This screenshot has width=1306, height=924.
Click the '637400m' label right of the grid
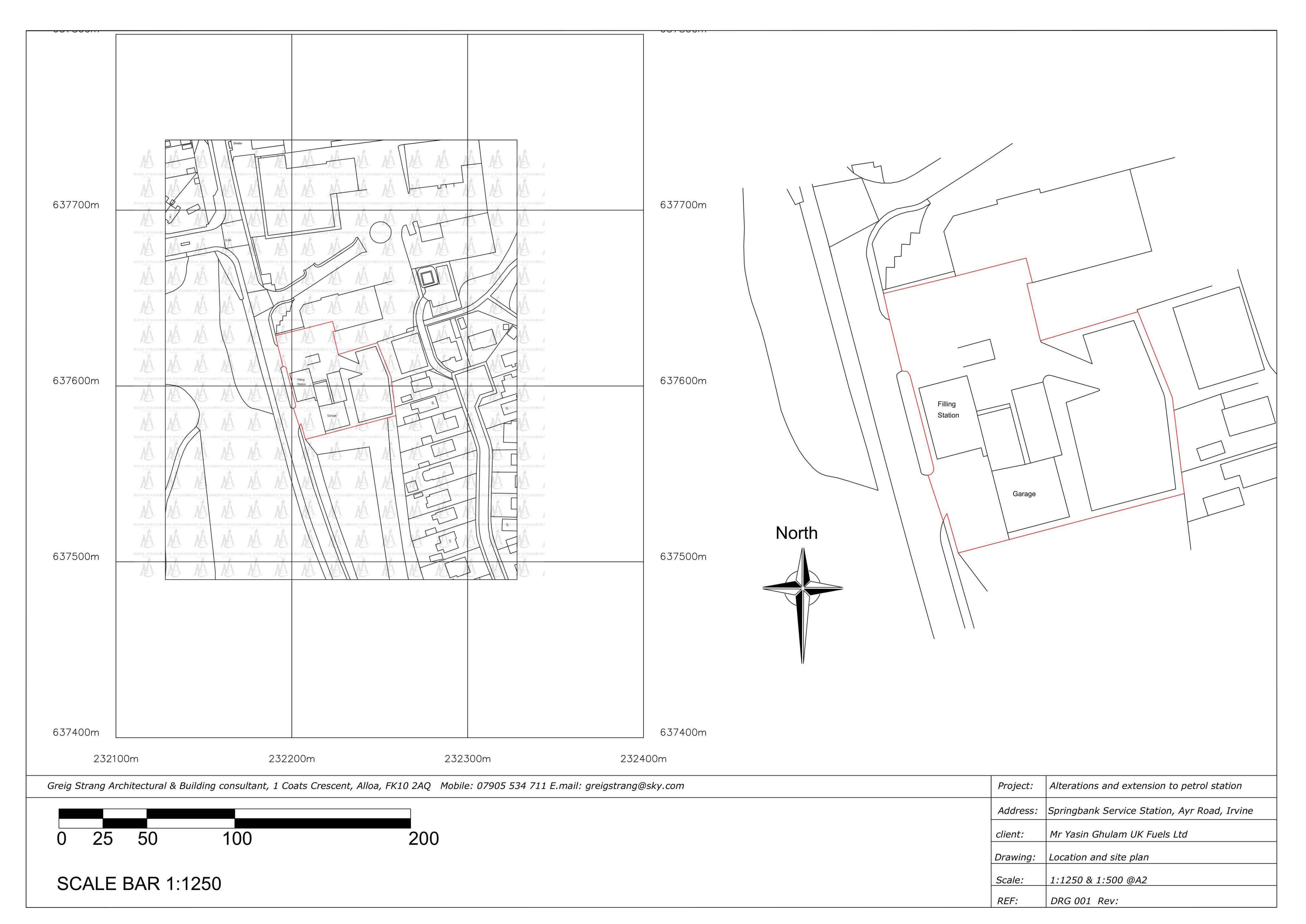pyautogui.click(x=683, y=732)
